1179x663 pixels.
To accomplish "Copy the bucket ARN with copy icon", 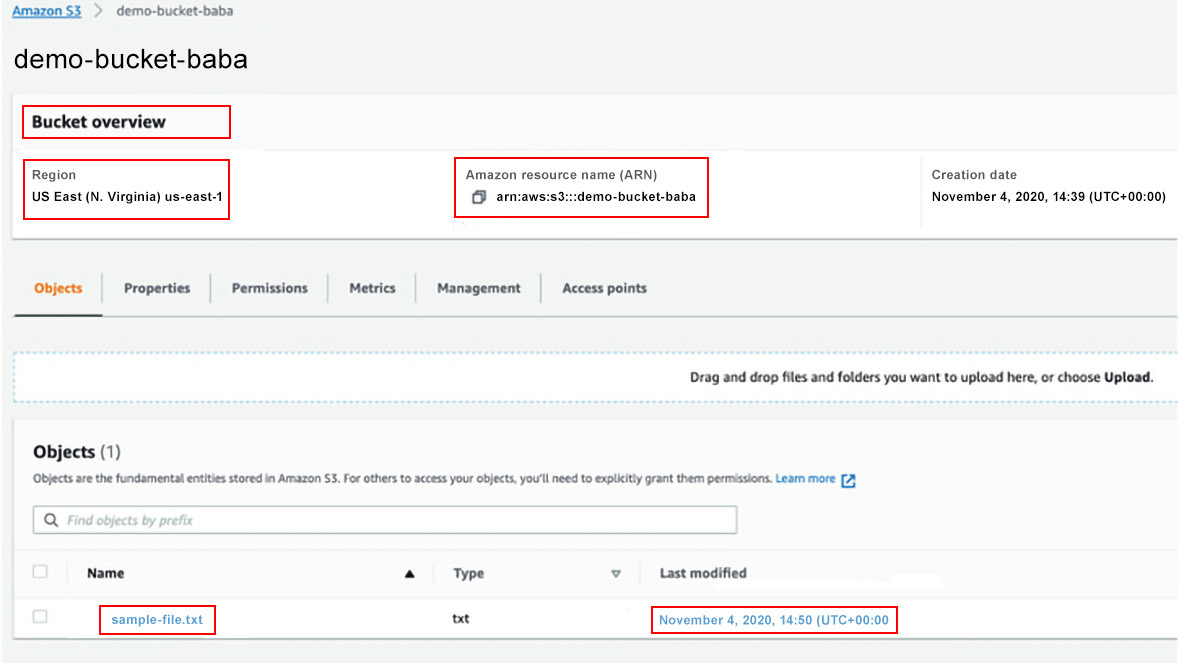I will (479, 197).
